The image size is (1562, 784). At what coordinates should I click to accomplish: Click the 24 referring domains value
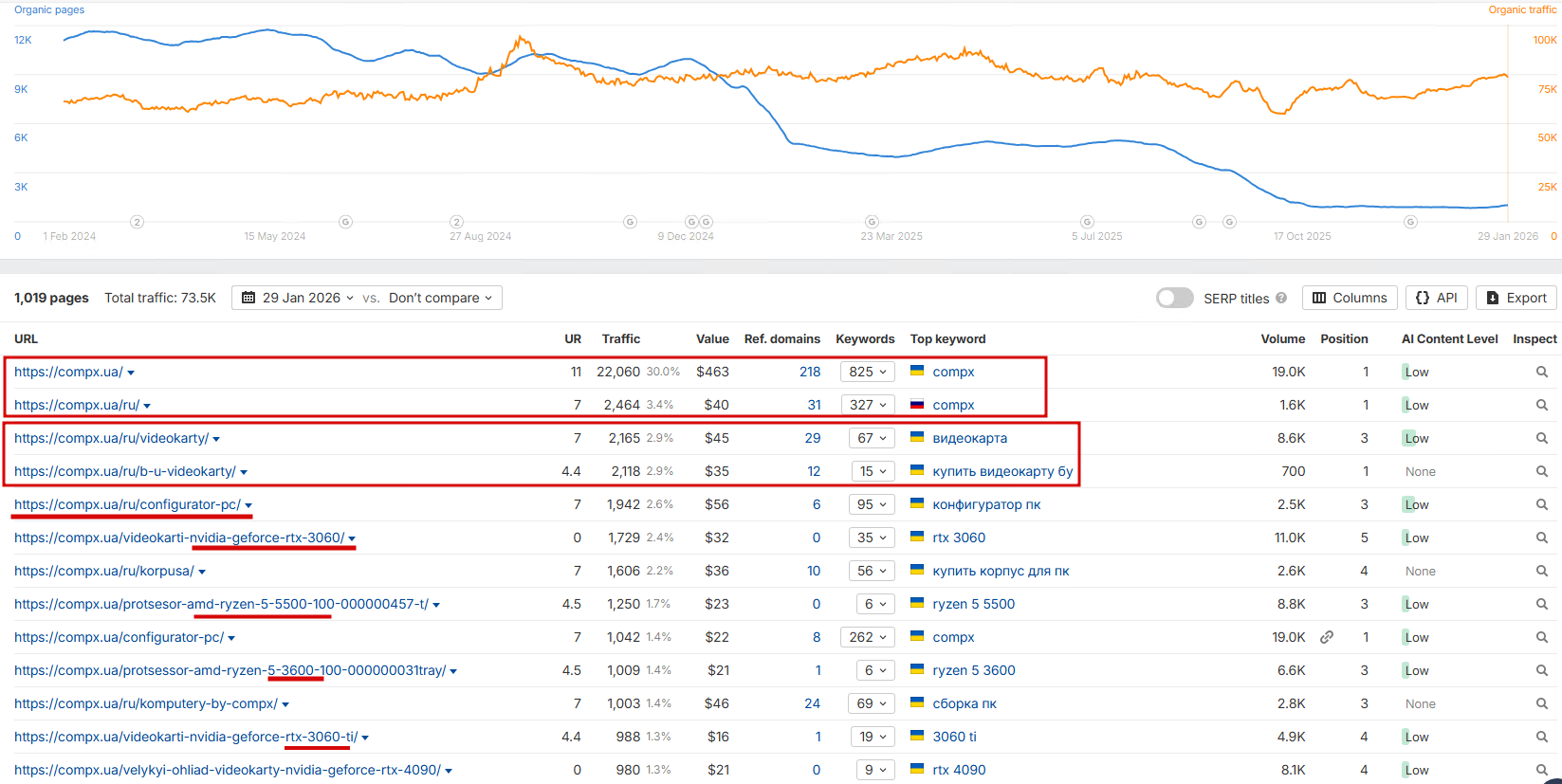(813, 703)
